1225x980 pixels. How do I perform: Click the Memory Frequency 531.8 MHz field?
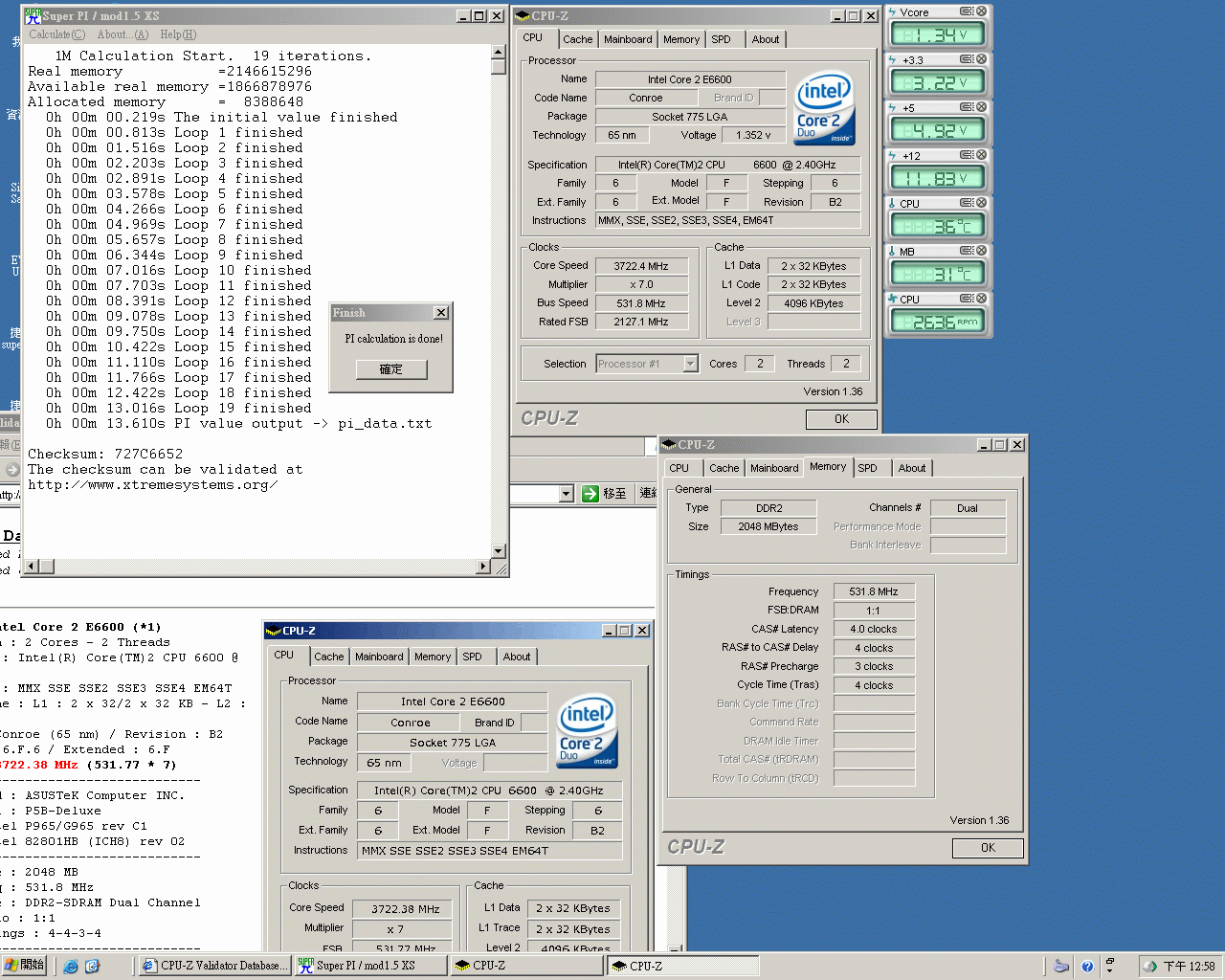[x=874, y=591]
